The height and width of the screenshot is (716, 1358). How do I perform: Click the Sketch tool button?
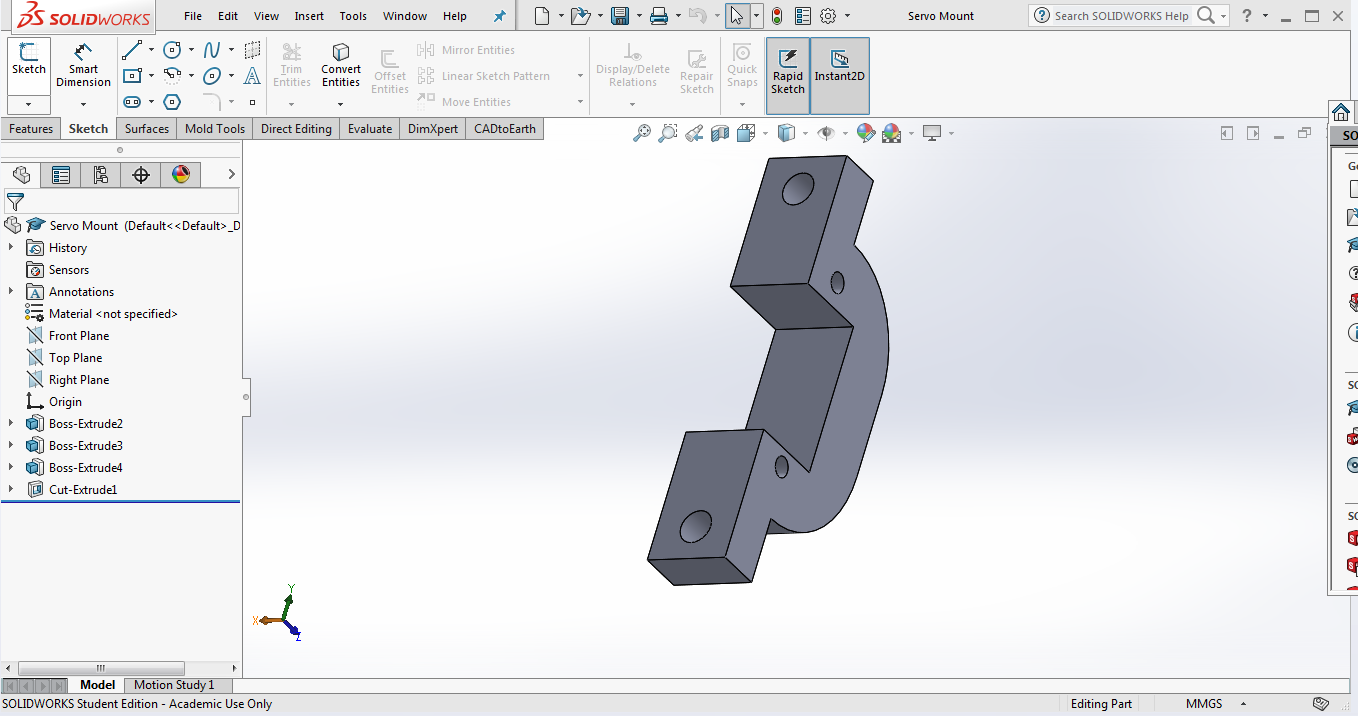29,60
